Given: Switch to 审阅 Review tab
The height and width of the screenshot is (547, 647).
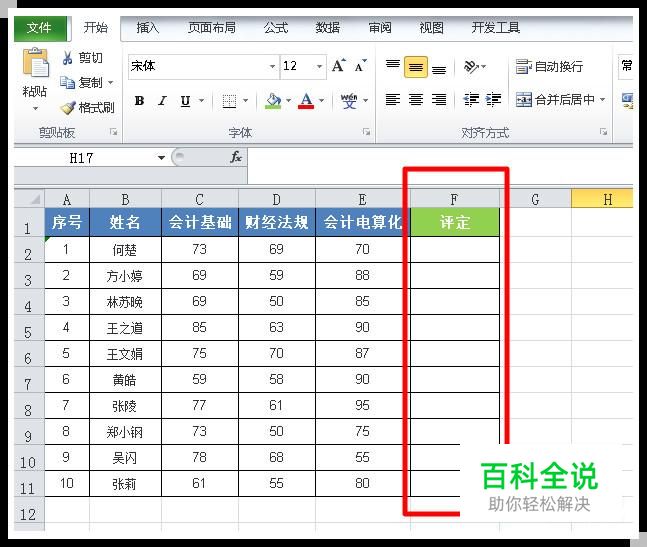Looking at the screenshot, I should [x=380, y=28].
